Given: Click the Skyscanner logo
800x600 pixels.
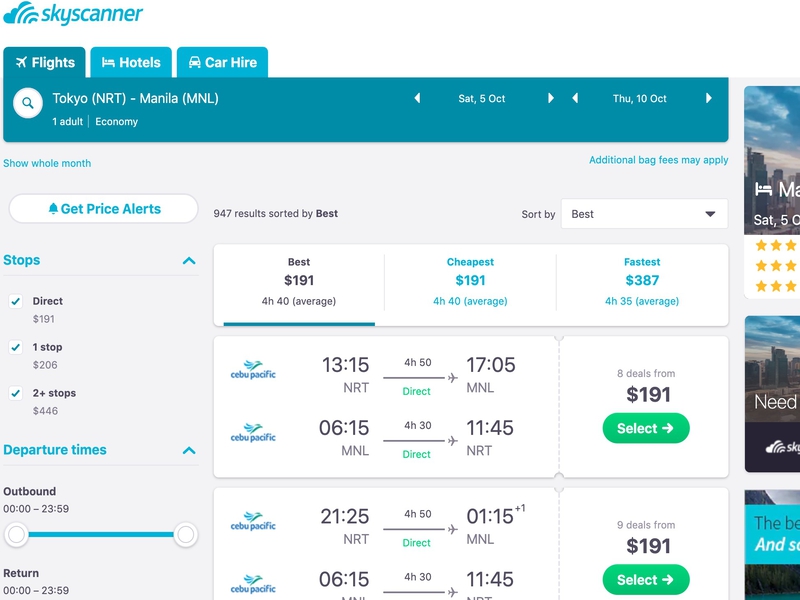Looking at the screenshot, I should click(x=73, y=13).
